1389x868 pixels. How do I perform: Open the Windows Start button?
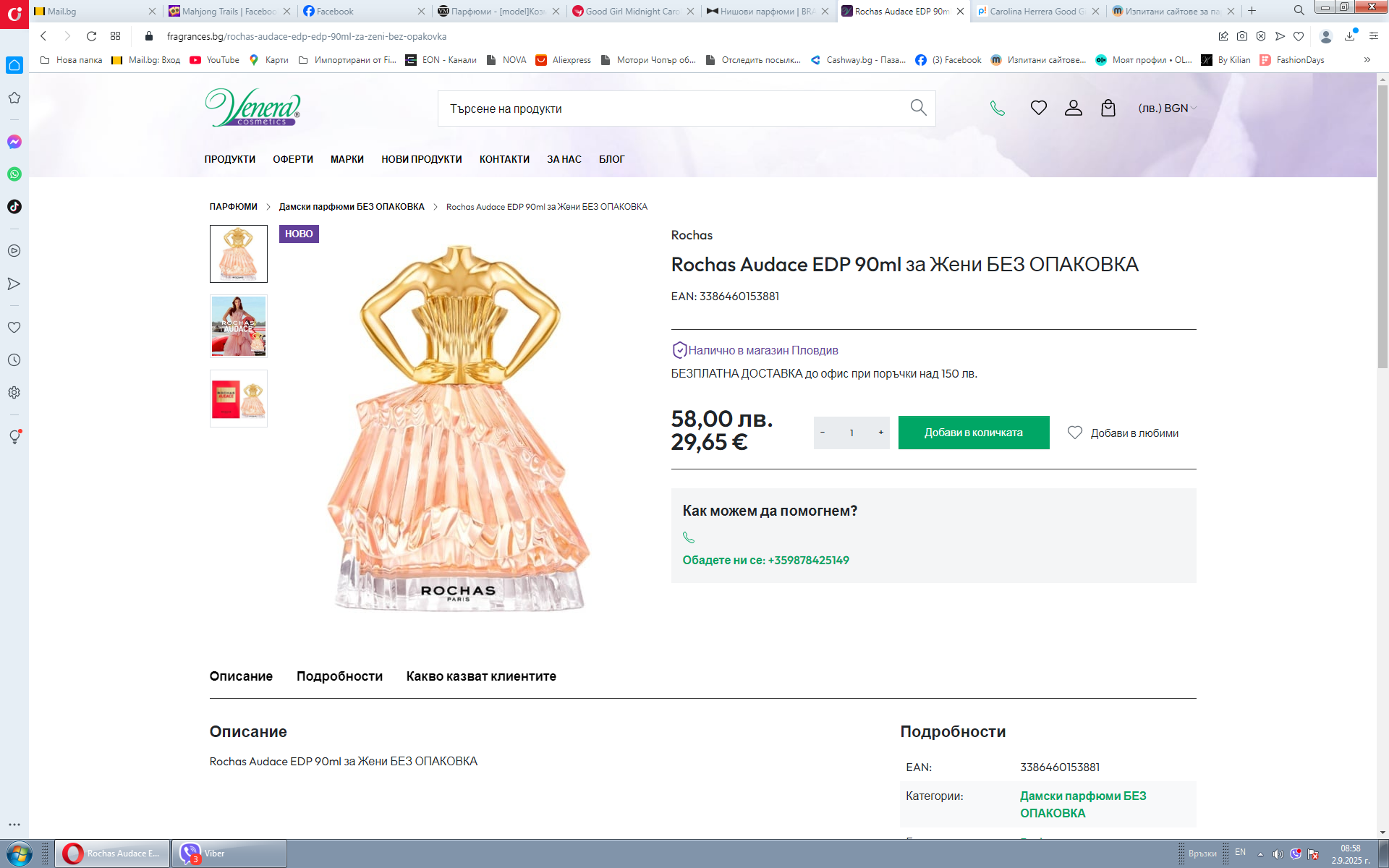[x=19, y=854]
